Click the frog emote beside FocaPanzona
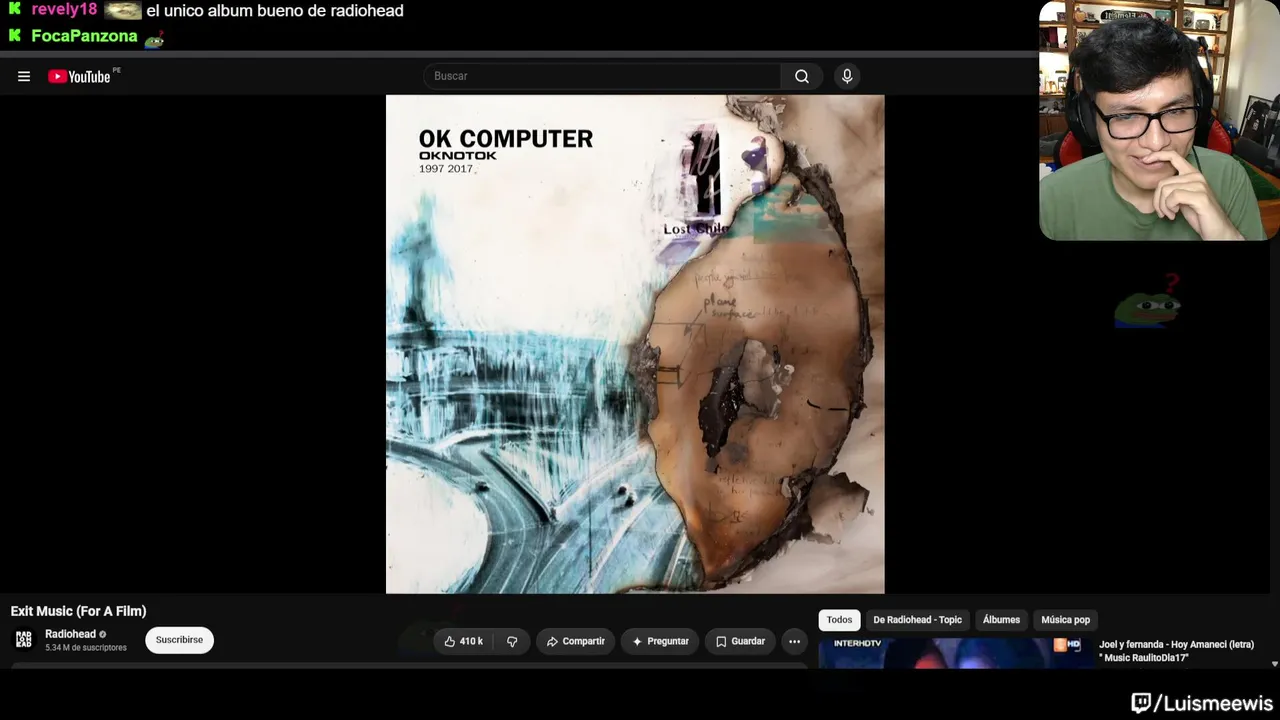The width and height of the screenshot is (1280, 720). [154, 39]
